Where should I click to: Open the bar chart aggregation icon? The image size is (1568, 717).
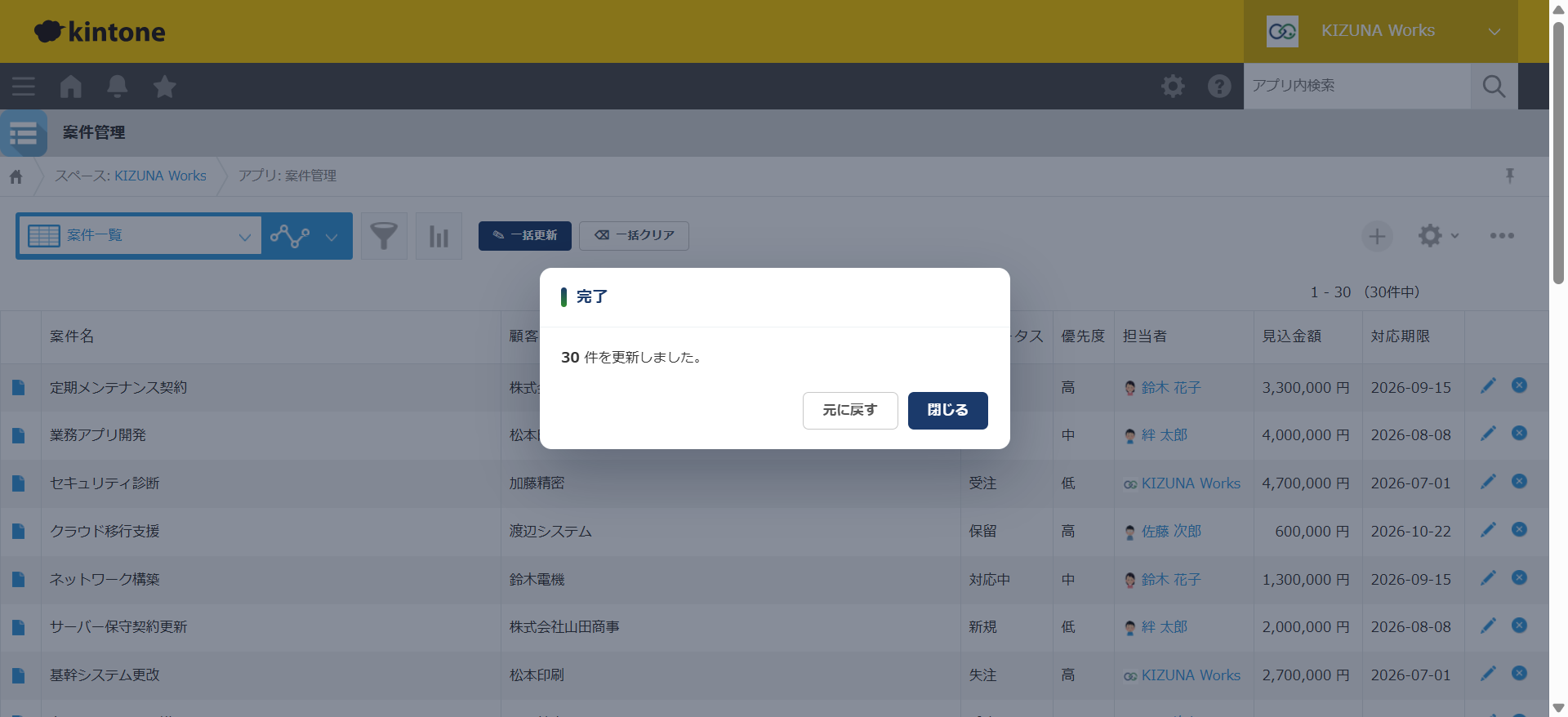[x=439, y=236]
